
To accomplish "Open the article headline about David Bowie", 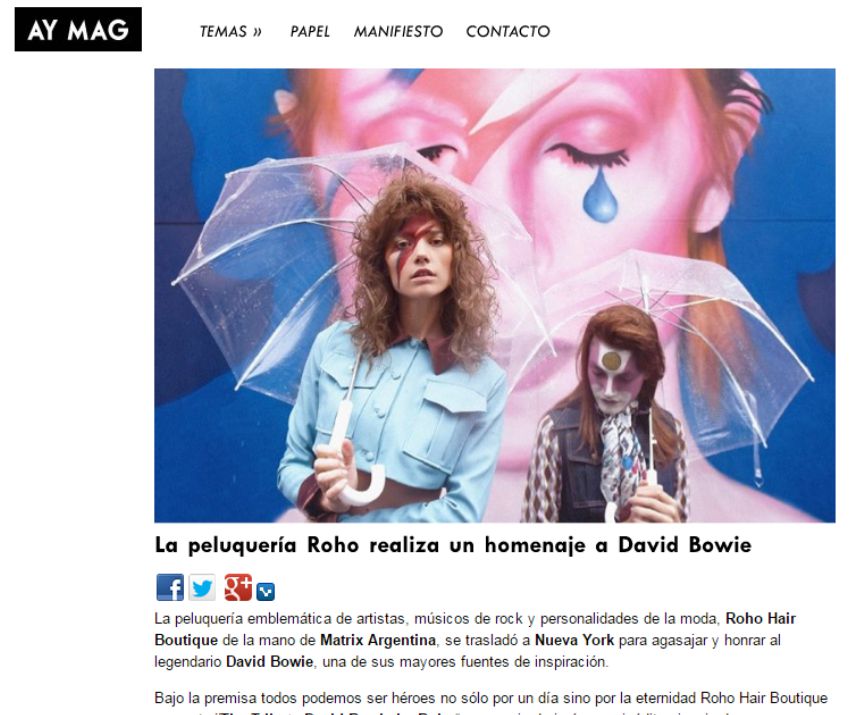I will pyautogui.click(x=453, y=545).
